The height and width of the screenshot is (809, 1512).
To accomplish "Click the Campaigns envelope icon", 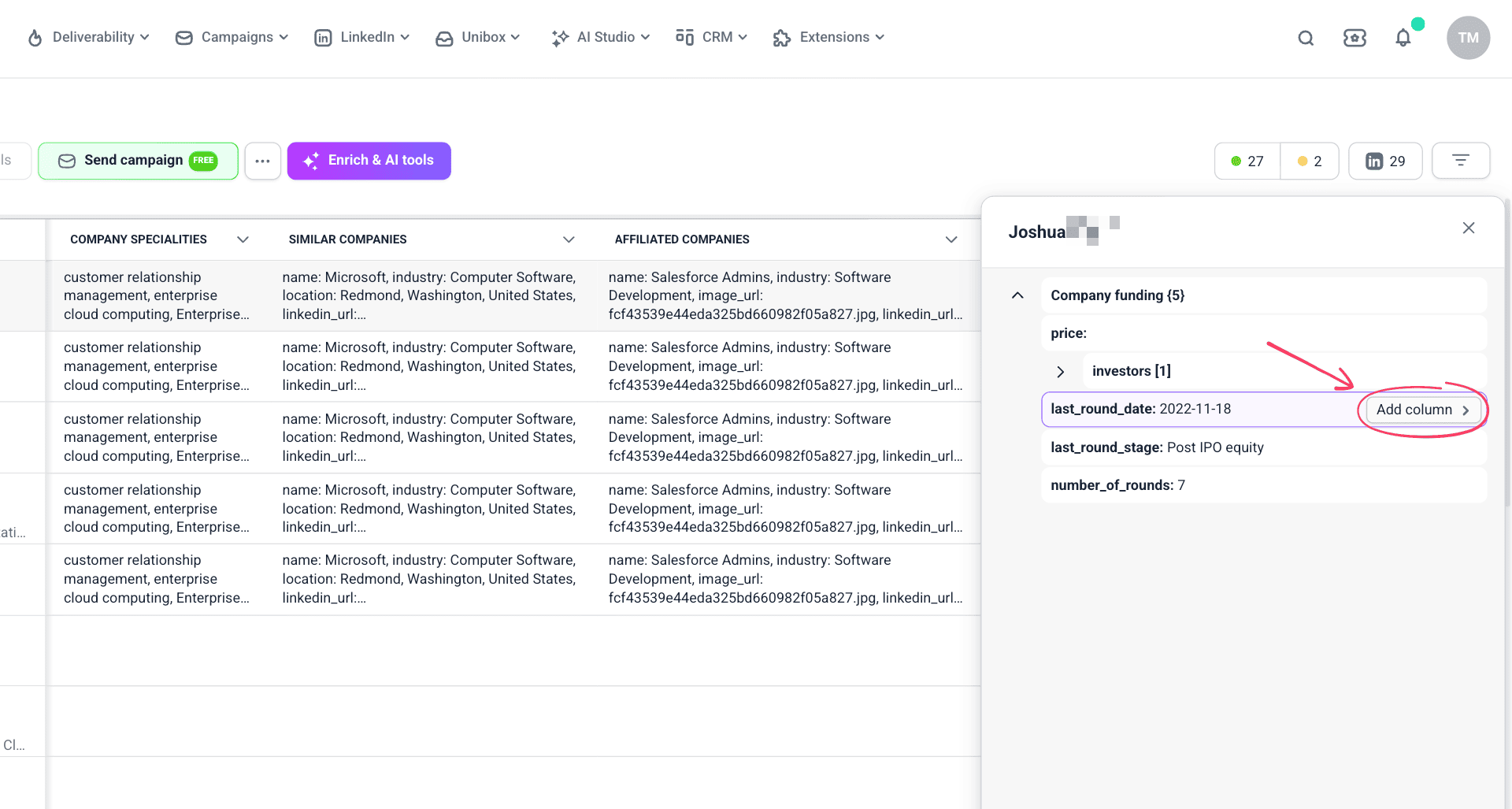I will click(x=183, y=38).
